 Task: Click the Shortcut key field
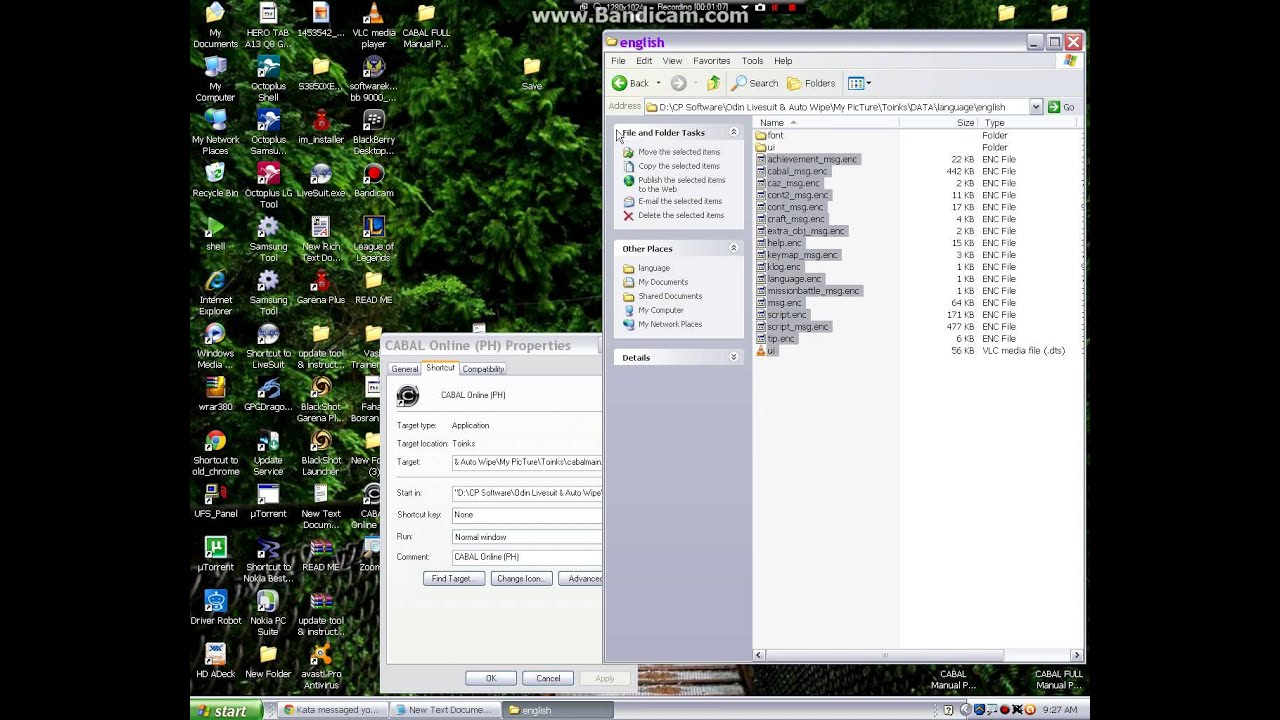527,515
